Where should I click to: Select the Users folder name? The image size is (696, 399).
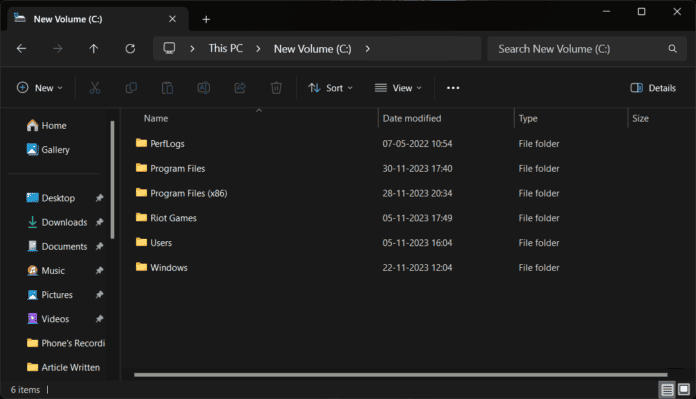(161, 243)
